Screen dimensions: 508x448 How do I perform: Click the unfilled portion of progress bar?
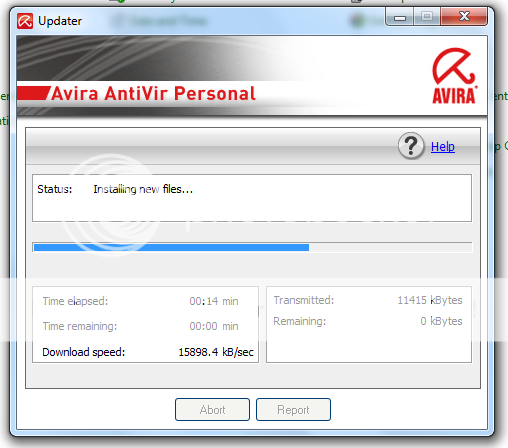(390, 247)
